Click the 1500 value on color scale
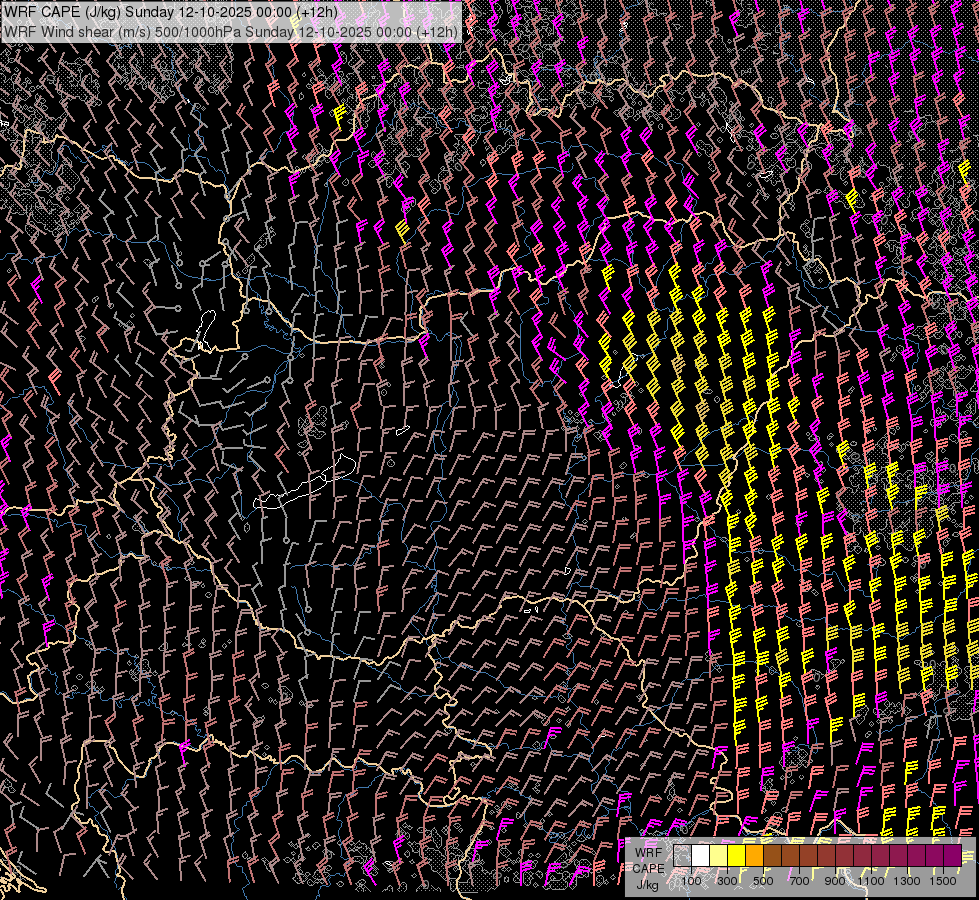 [942, 882]
